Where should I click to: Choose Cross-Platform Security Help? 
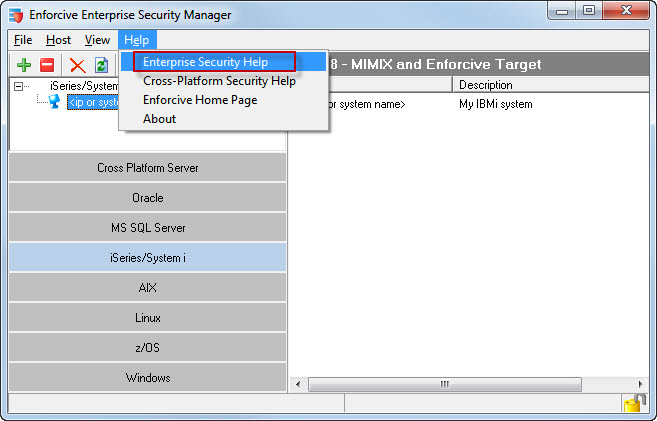point(223,81)
